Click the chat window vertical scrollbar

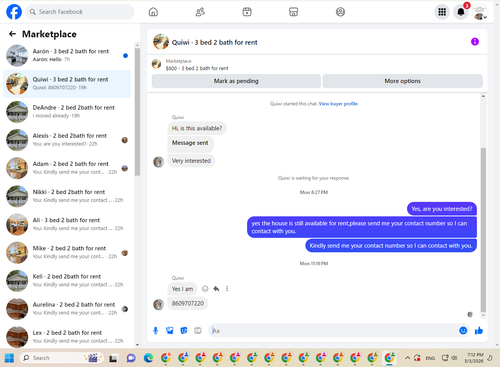(x=483, y=229)
